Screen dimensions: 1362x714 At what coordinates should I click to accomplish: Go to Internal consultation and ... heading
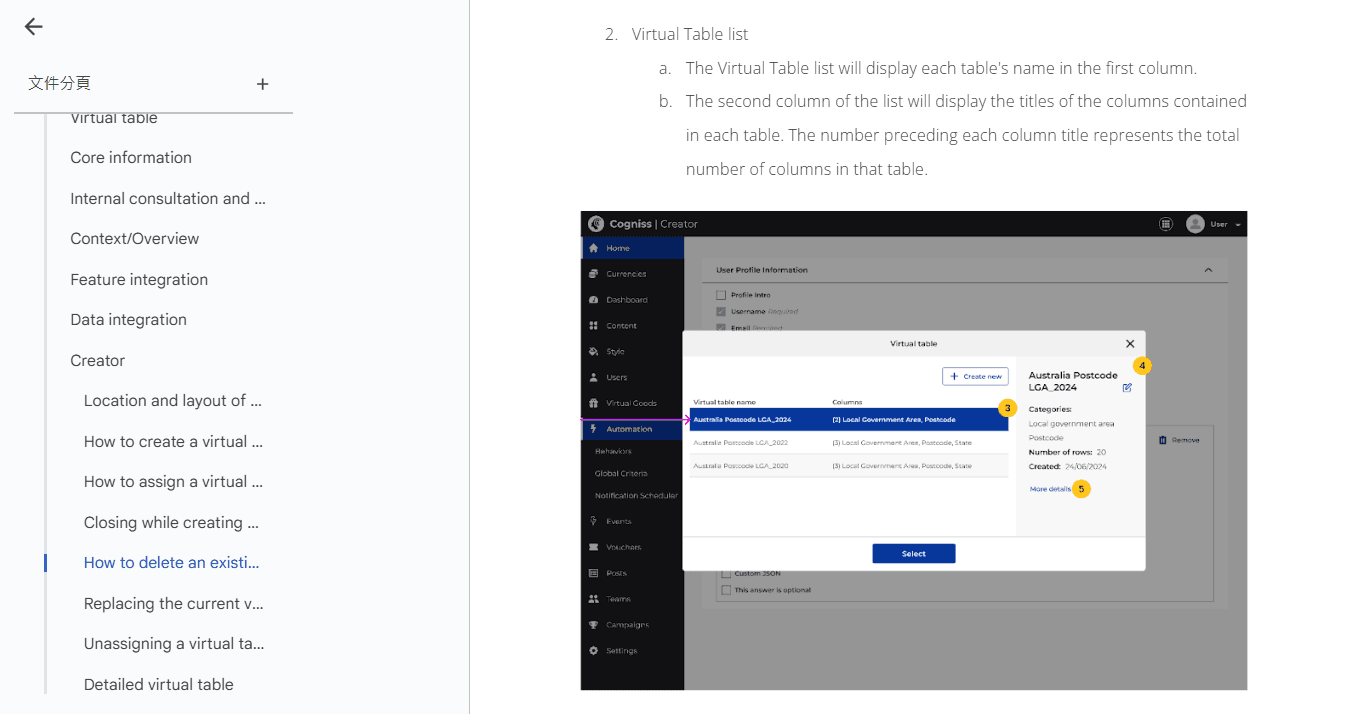tap(168, 198)
